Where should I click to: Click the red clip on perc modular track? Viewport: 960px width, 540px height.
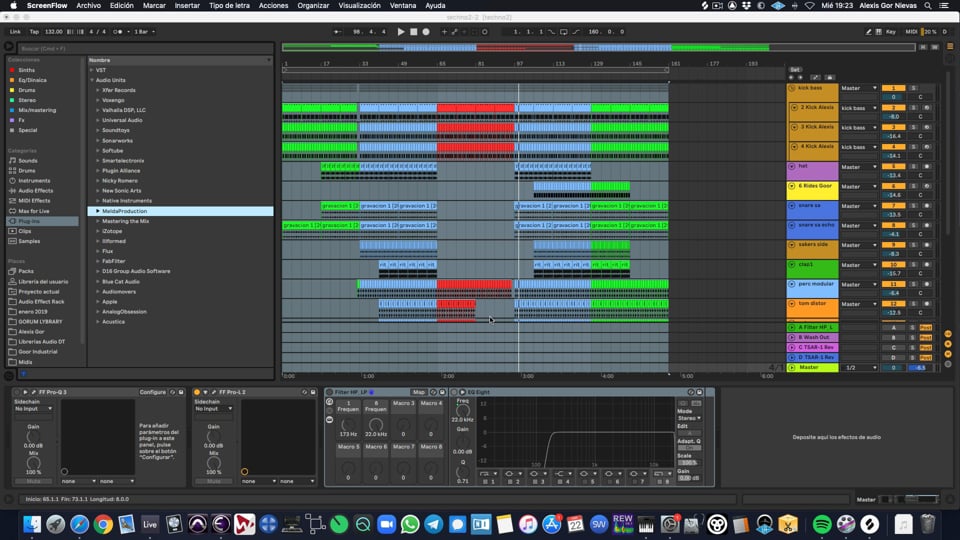(474, 284)
